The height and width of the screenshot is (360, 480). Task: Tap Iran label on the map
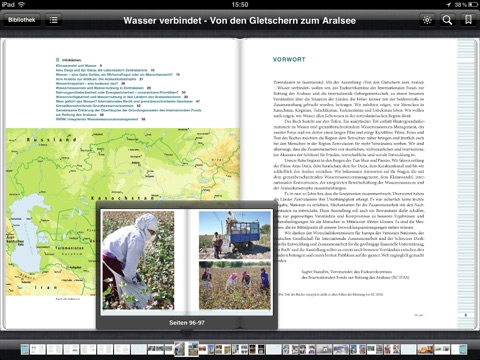(46, 287)
